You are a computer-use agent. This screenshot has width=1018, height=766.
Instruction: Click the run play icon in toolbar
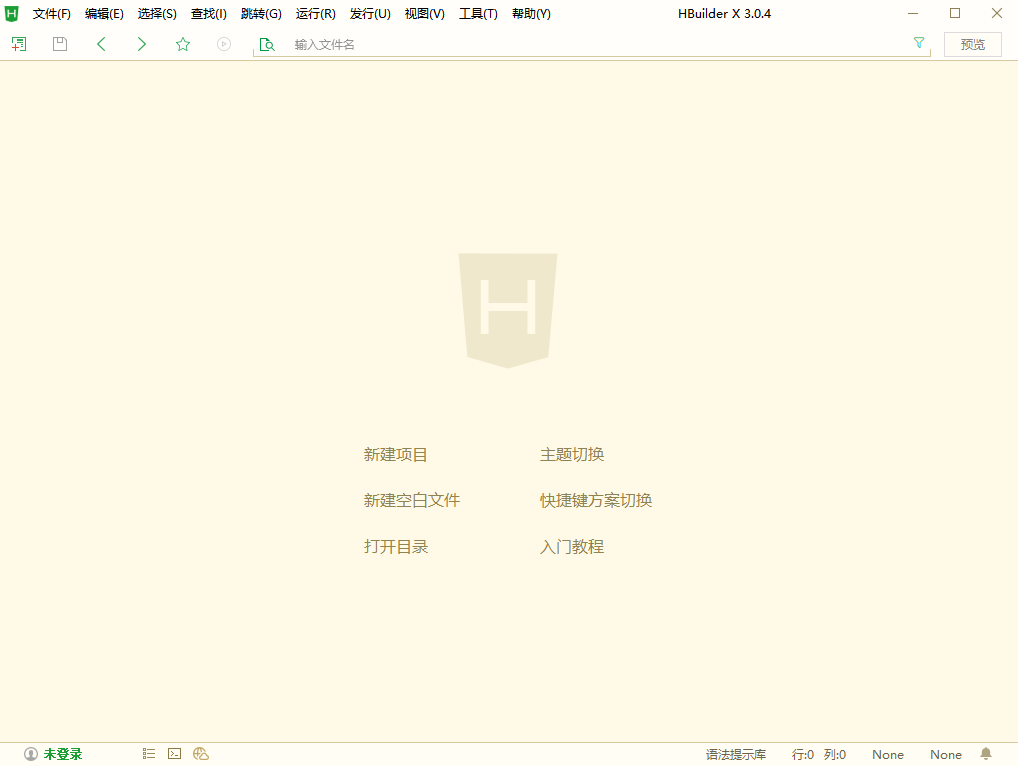tap(224, 44)
